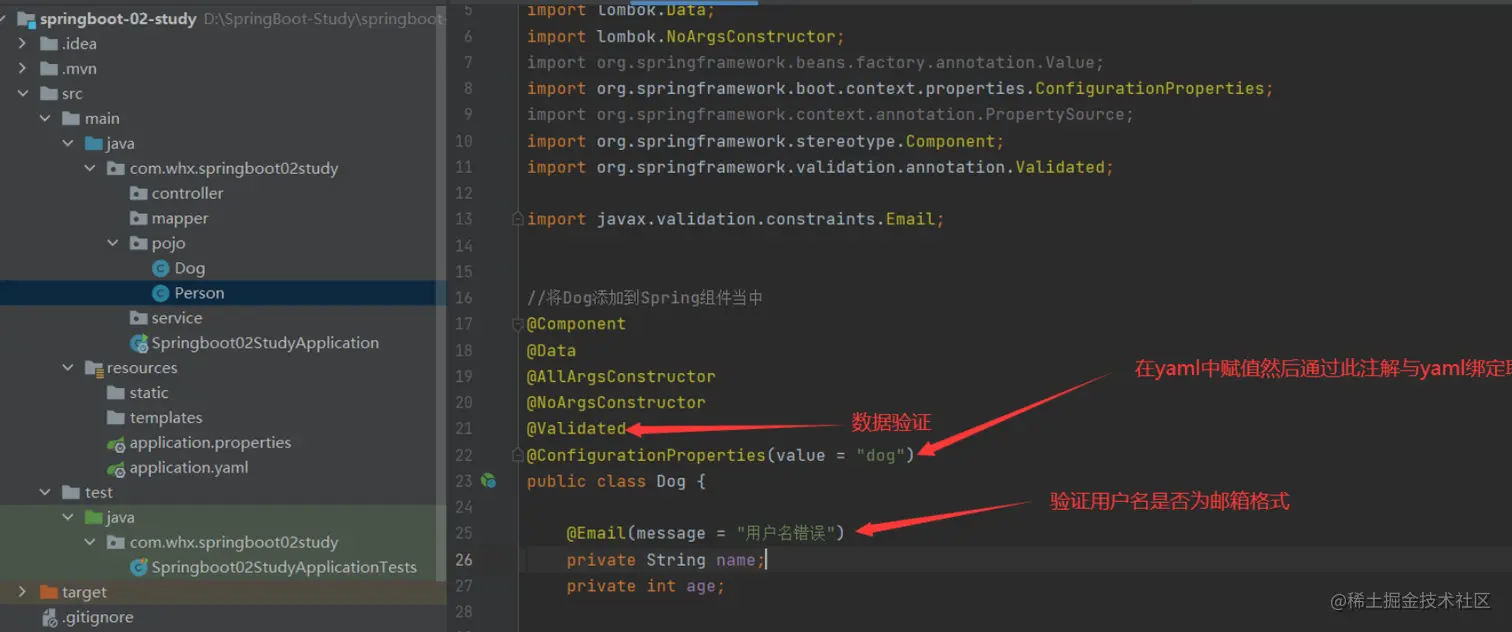The image size is (1512, 632).
Task: Click the application.properties file icon
Action: tap(116, 443)
